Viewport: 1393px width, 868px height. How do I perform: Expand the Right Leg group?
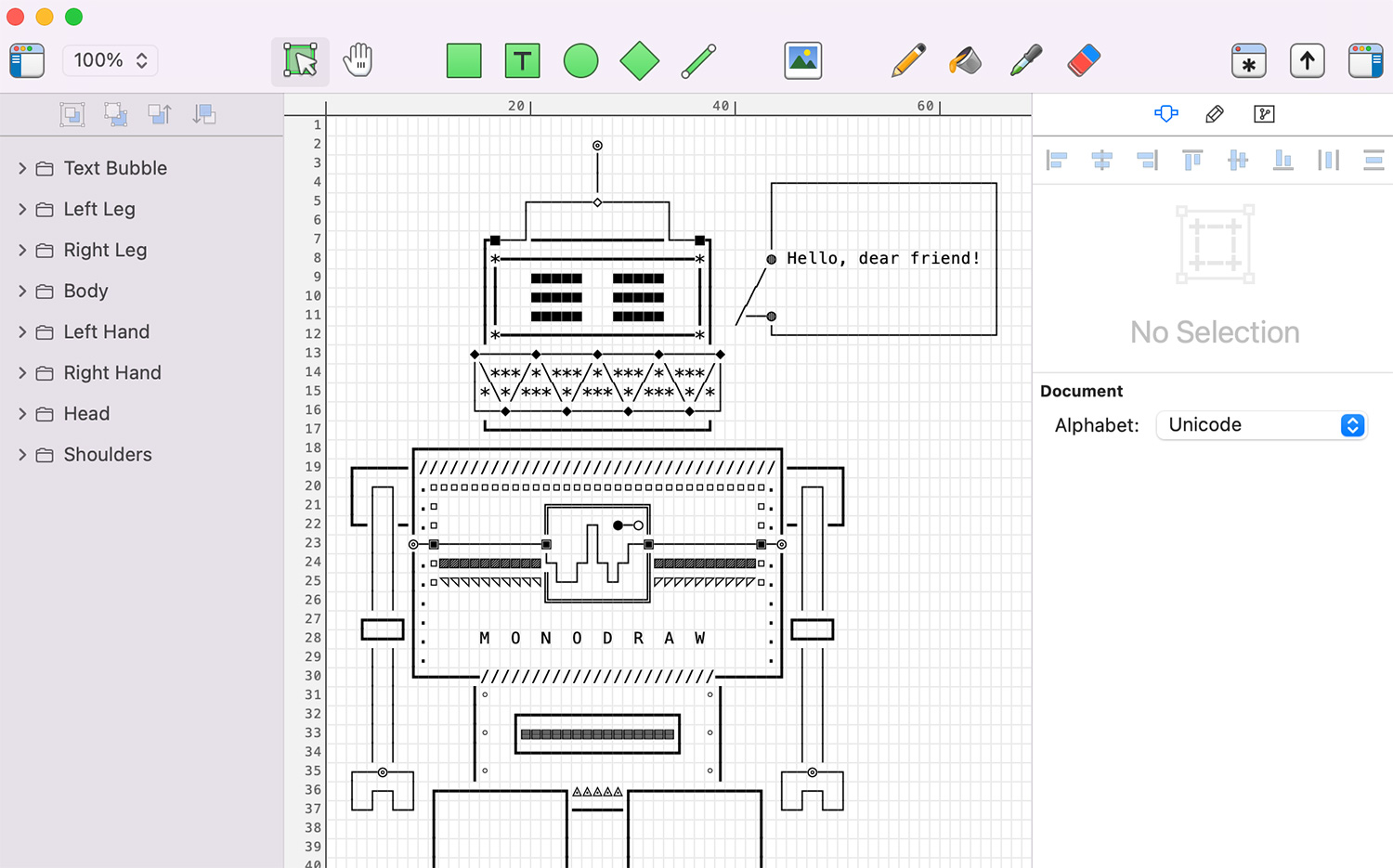click(x=22, y=250)
